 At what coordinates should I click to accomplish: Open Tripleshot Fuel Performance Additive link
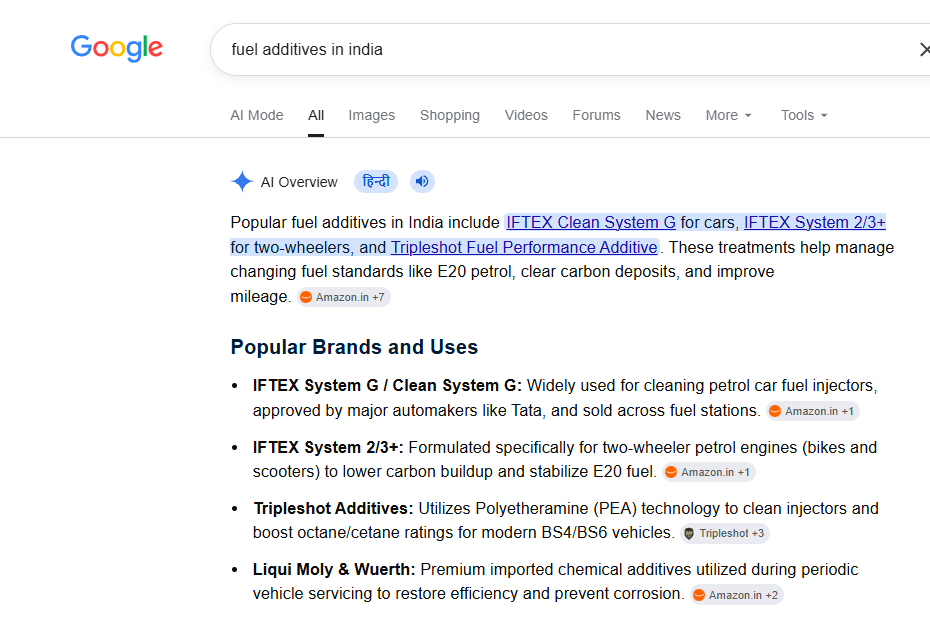(x=524, y=247)
